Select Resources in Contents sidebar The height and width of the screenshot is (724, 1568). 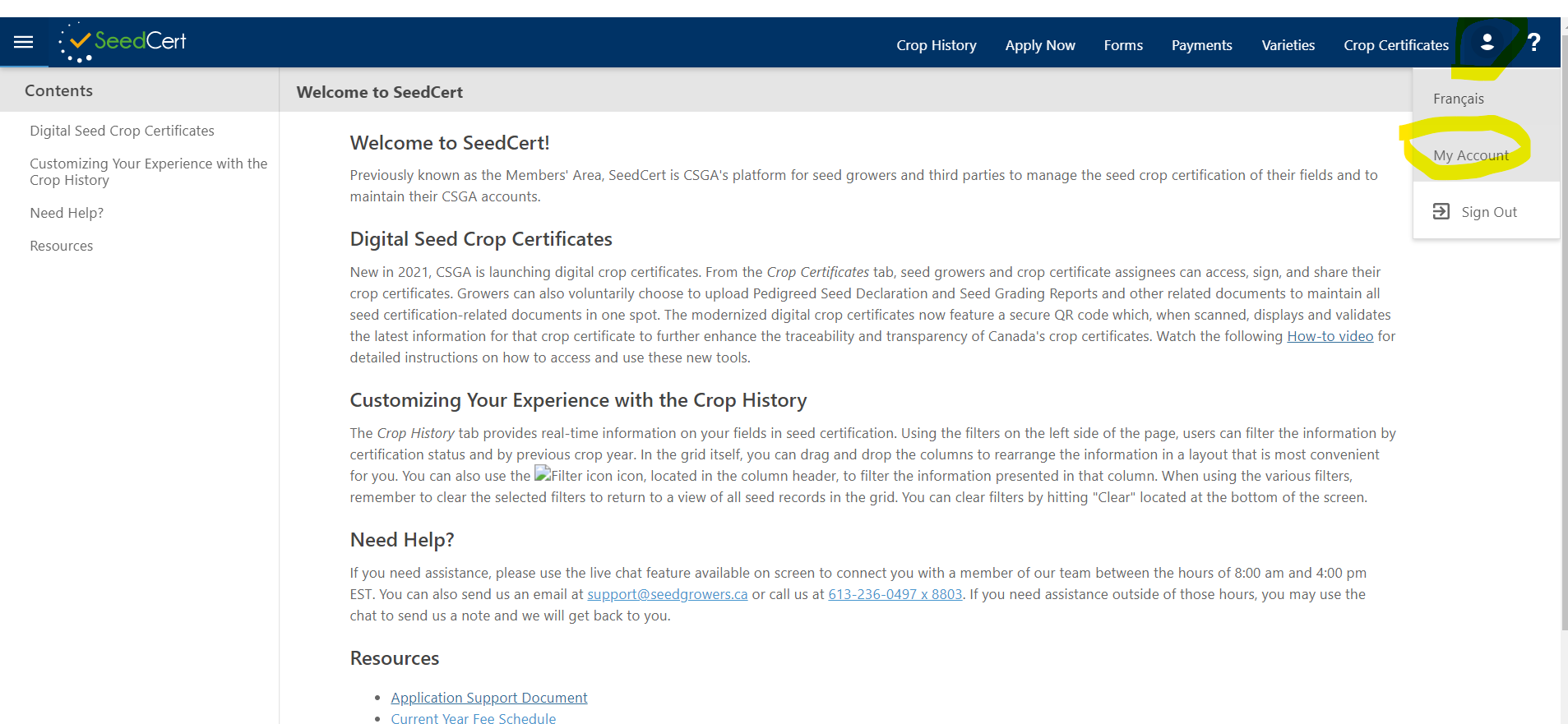coord(61,246)
